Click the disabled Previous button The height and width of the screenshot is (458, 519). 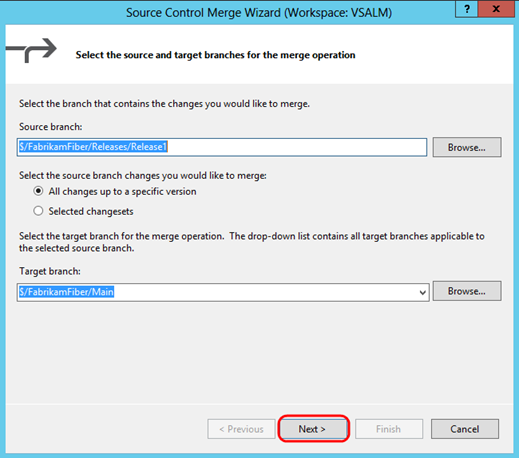pos(241,429)
